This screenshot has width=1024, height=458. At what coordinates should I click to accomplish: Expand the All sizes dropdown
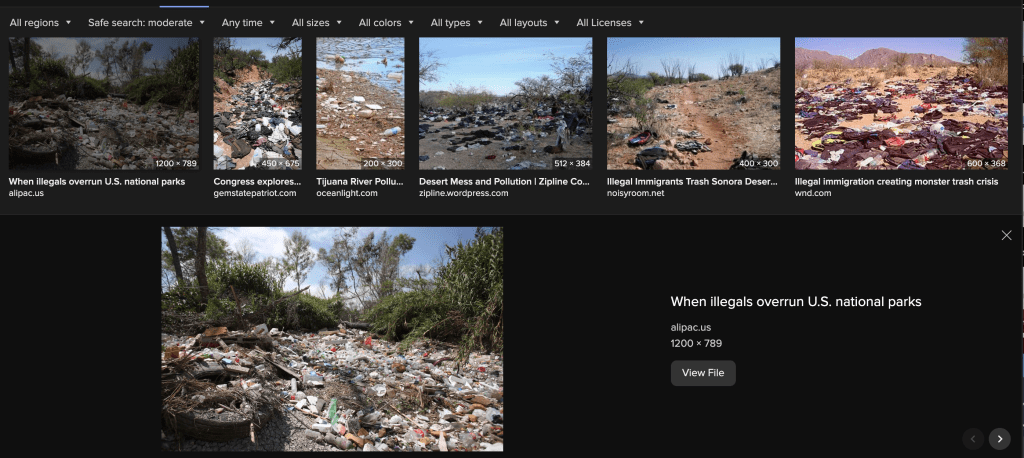[x=316, y=22]
